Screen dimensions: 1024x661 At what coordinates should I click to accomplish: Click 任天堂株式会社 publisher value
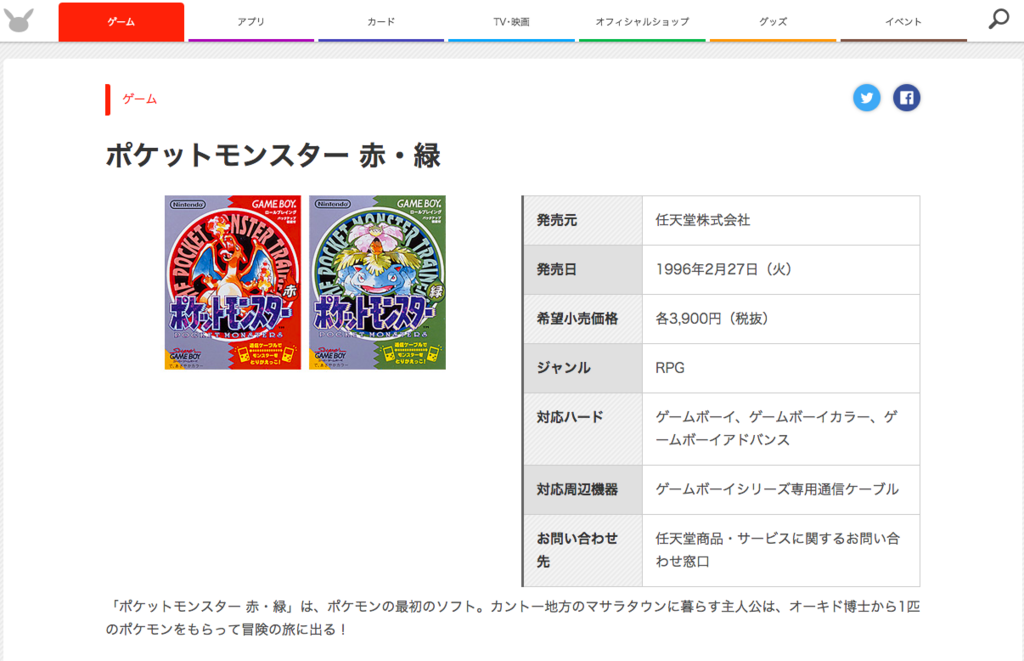tap(703, 220)
